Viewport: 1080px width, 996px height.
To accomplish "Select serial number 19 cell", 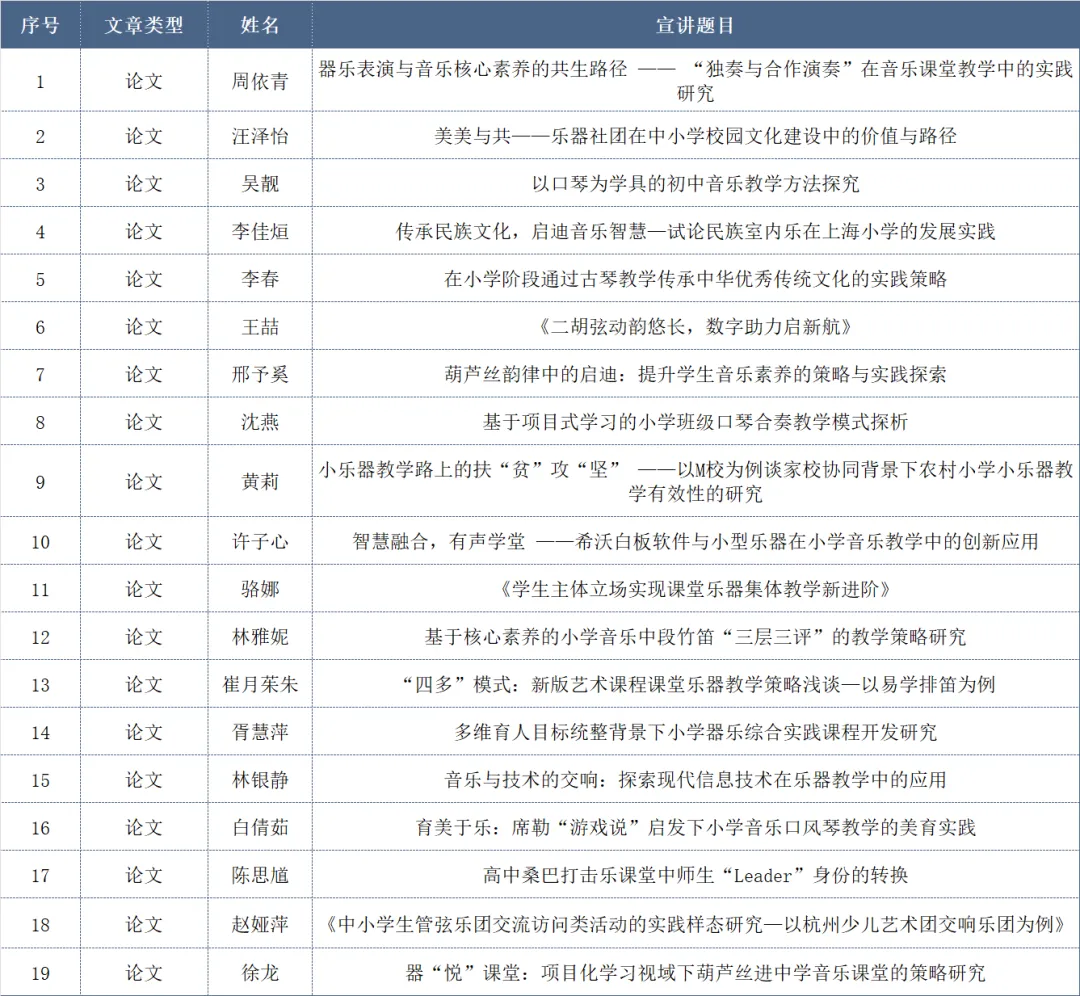I will [x=40, y=973].
